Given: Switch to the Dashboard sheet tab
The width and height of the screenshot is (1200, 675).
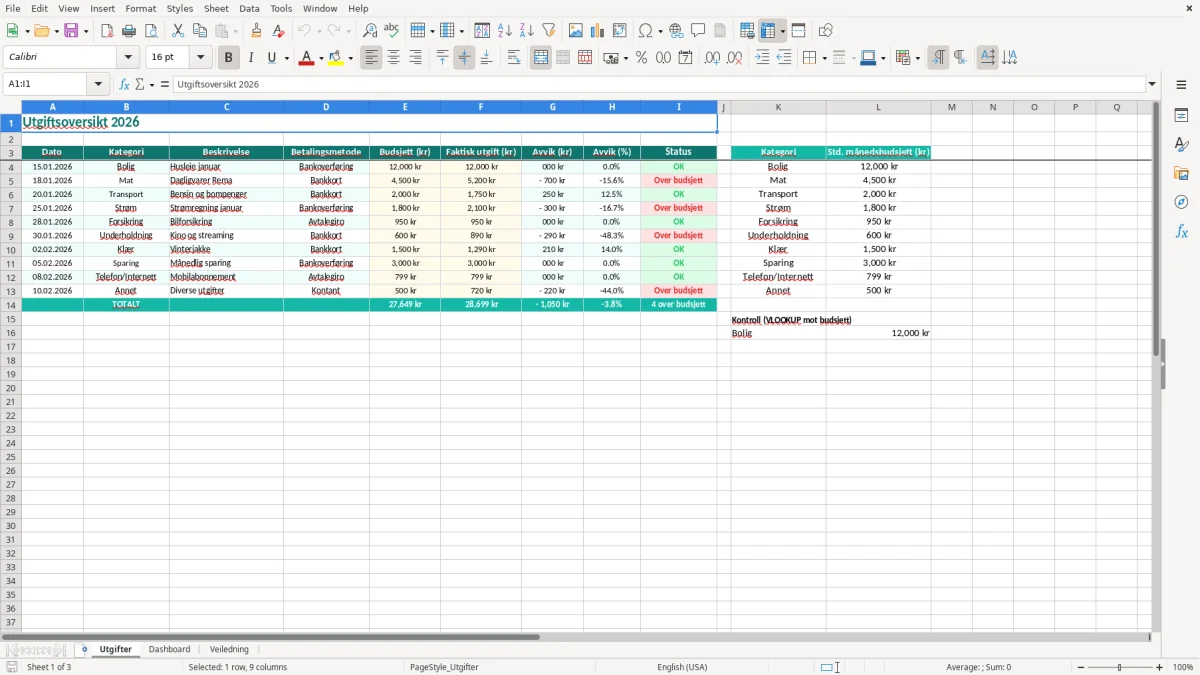Looking at the screenshot, I should [x=169, y=649].
